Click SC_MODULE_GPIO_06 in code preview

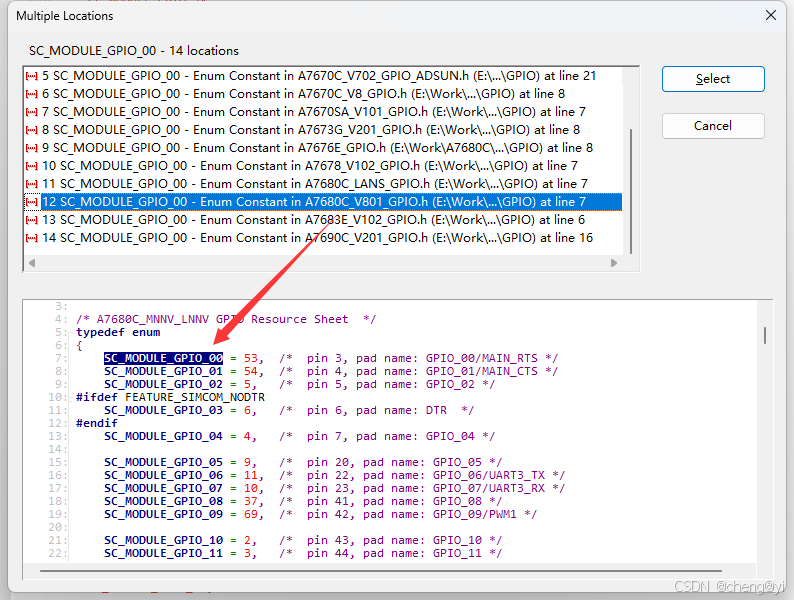pyautogui.click(x=164, y=475)
